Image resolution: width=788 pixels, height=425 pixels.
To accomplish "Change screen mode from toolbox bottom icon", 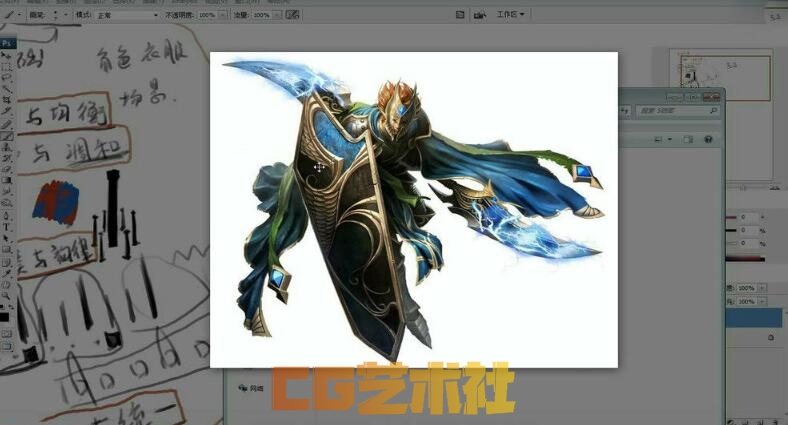I will 7,346.
